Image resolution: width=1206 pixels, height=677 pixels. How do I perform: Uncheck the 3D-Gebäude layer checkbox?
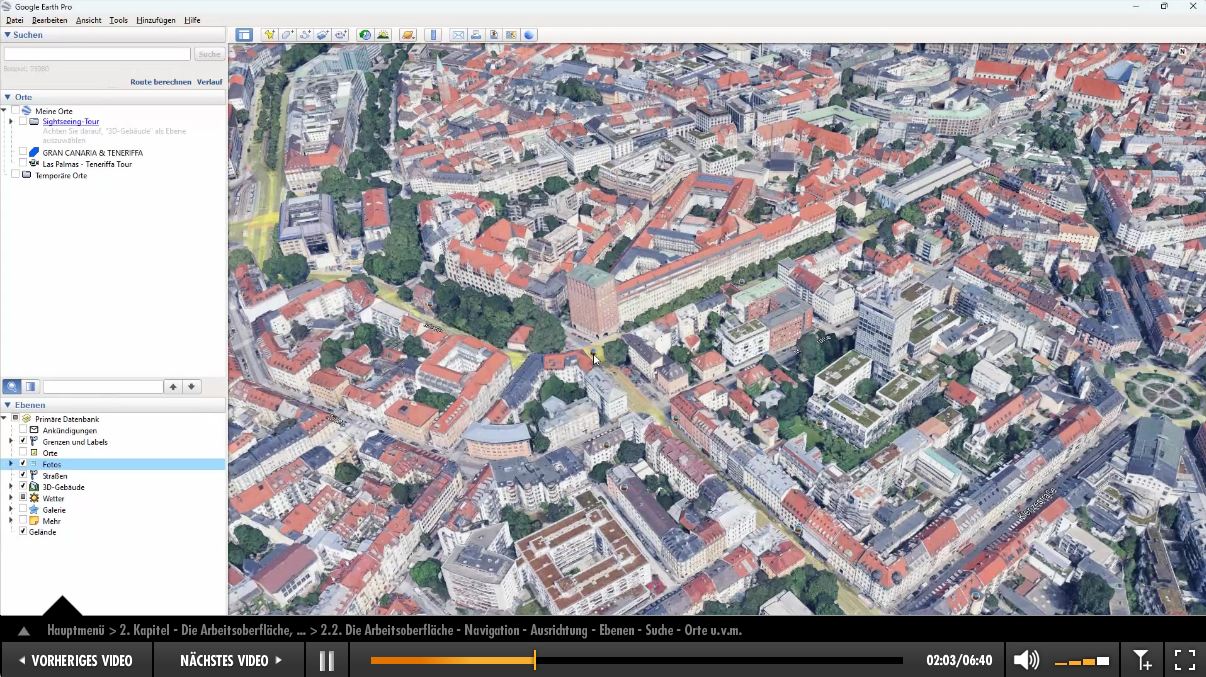tap(23, 487)
